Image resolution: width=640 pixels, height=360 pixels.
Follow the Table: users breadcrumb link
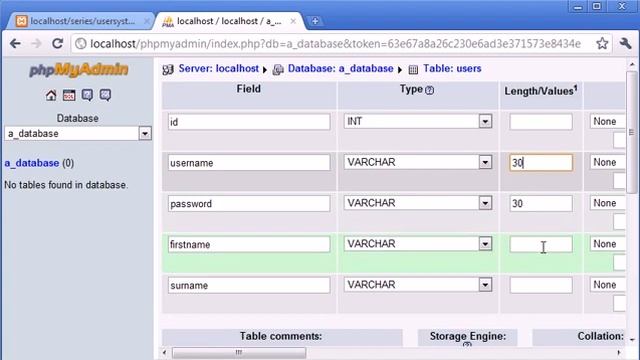tap(452, 69)
